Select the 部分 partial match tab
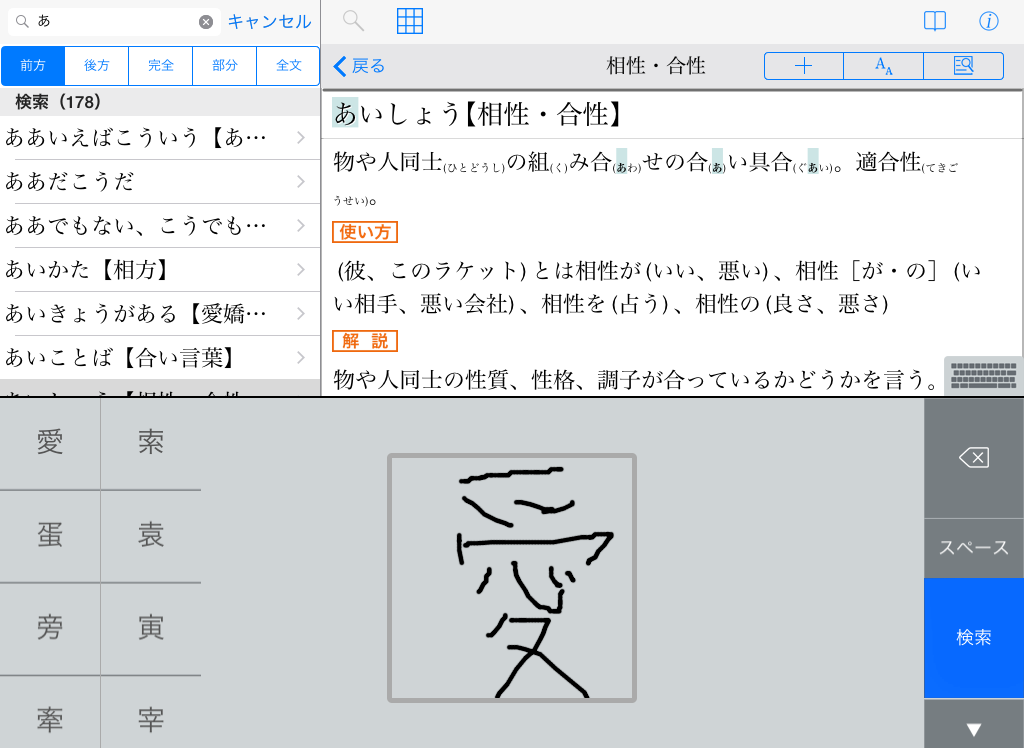The image size is (1024, 748). [x=225, y=66]
